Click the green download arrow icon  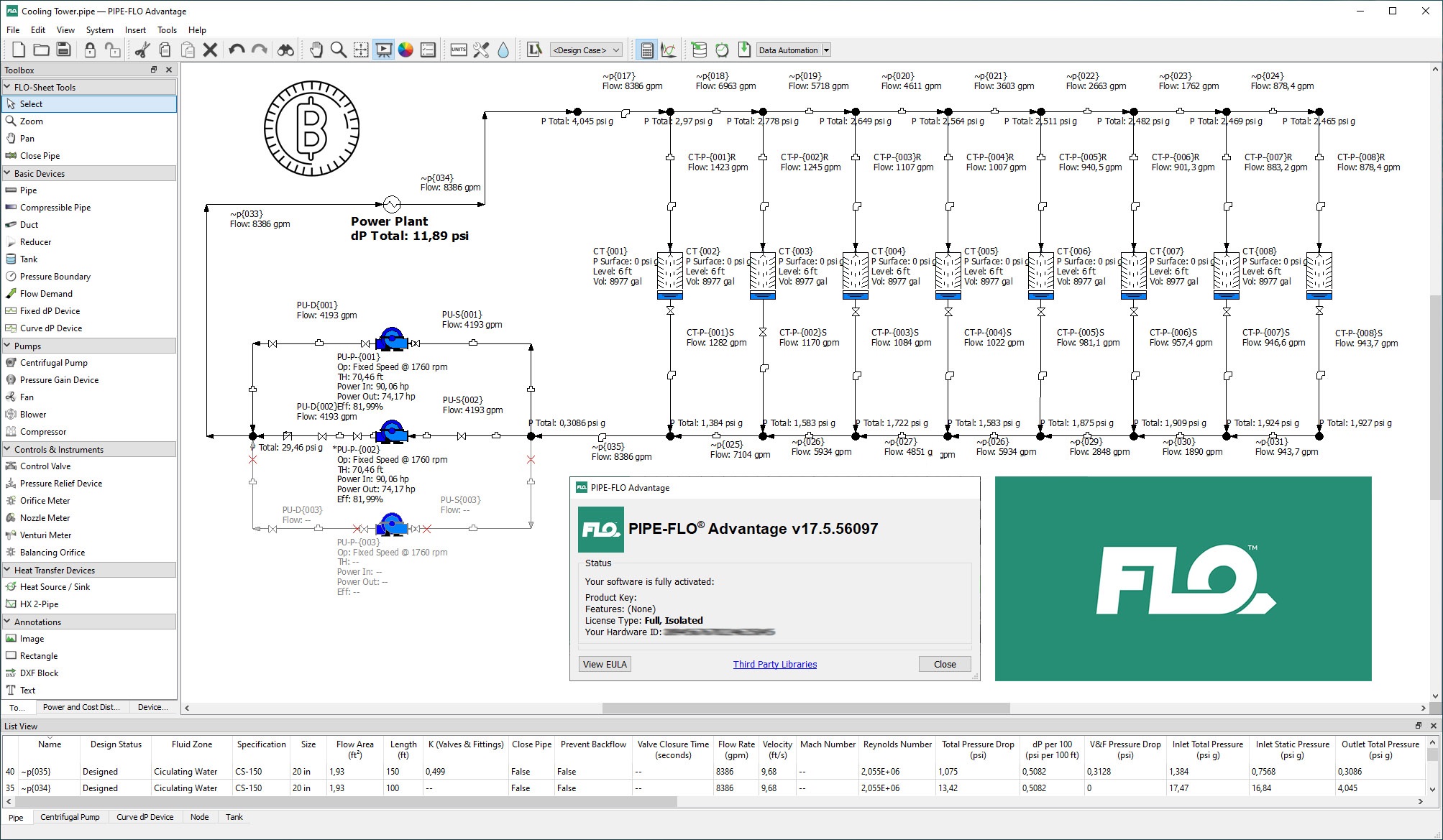click(744, 50)
